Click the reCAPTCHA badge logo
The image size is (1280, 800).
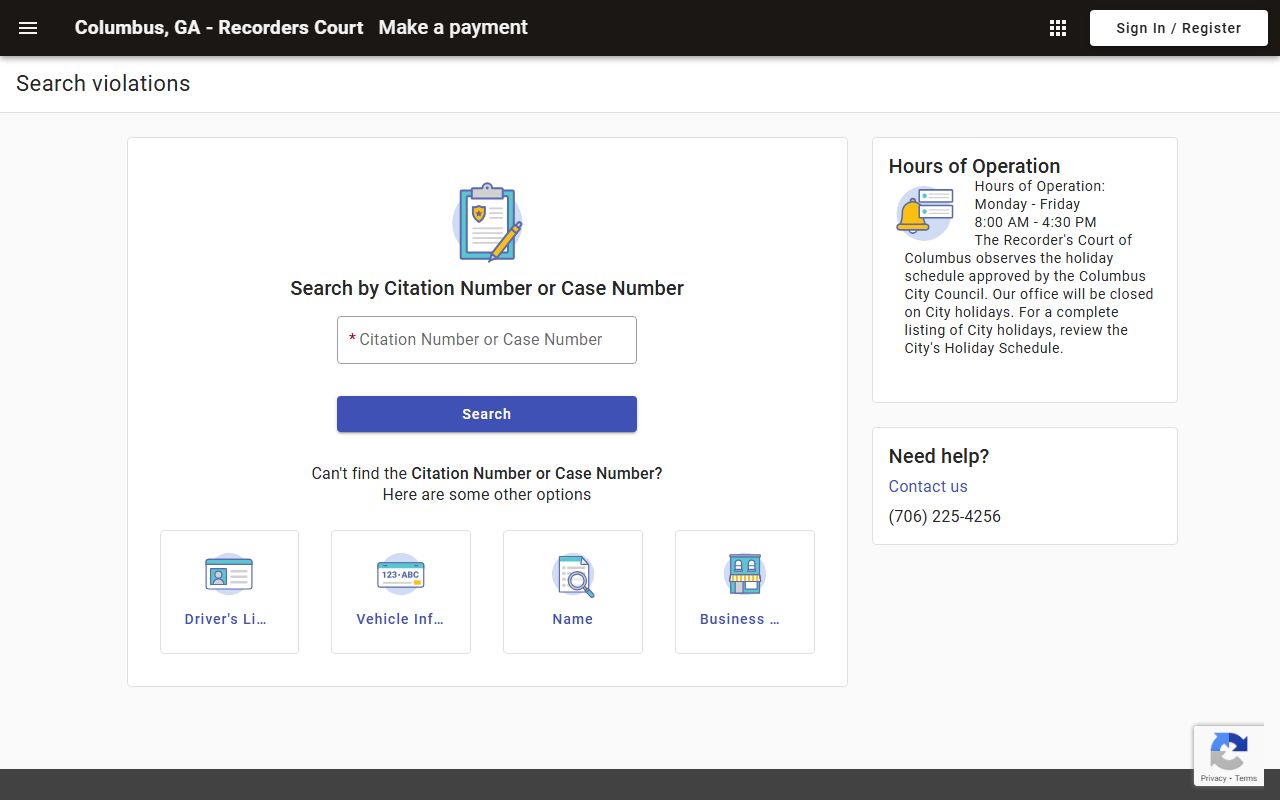(x=1228, y=751)
